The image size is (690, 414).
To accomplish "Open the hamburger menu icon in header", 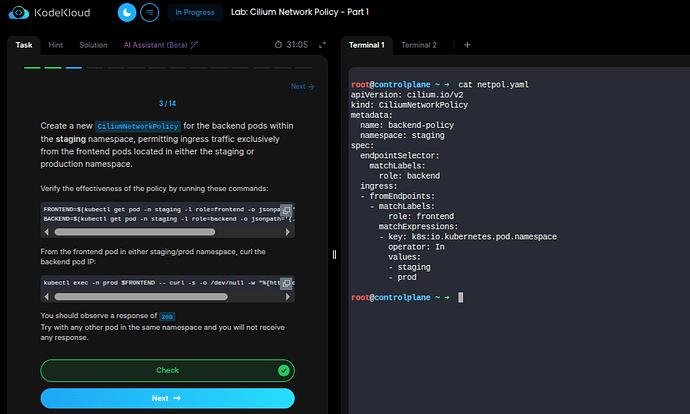I will (x=150, y=13).
